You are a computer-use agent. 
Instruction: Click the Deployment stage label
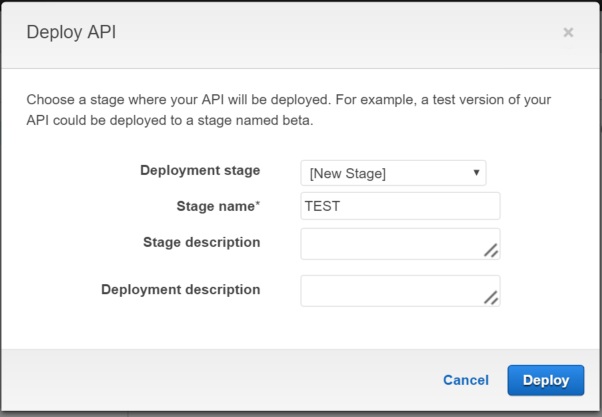point(200,170)
